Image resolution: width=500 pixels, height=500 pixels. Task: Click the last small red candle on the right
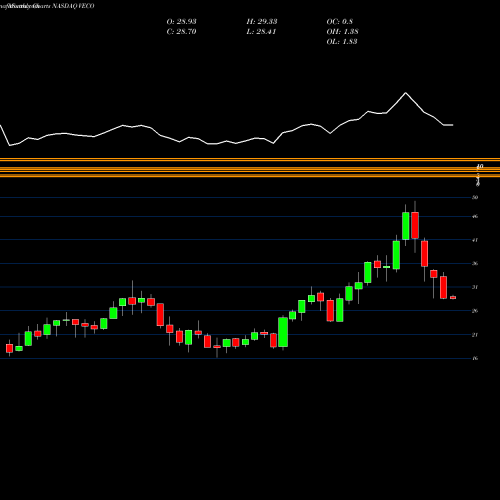(x=453, y=297)
